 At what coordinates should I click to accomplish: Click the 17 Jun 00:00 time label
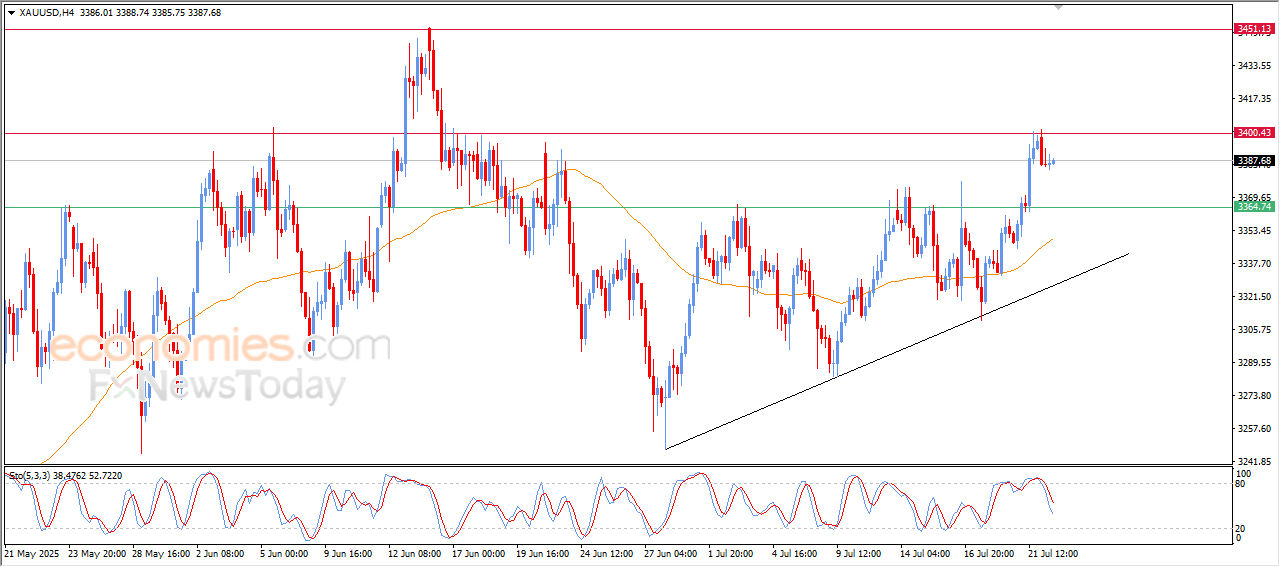pos(479,553)
